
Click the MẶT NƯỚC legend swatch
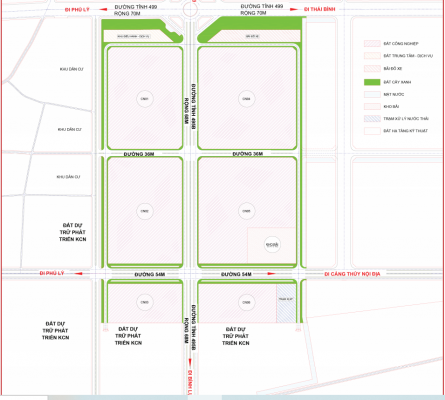pyautogui.click(x=372, y=94)
